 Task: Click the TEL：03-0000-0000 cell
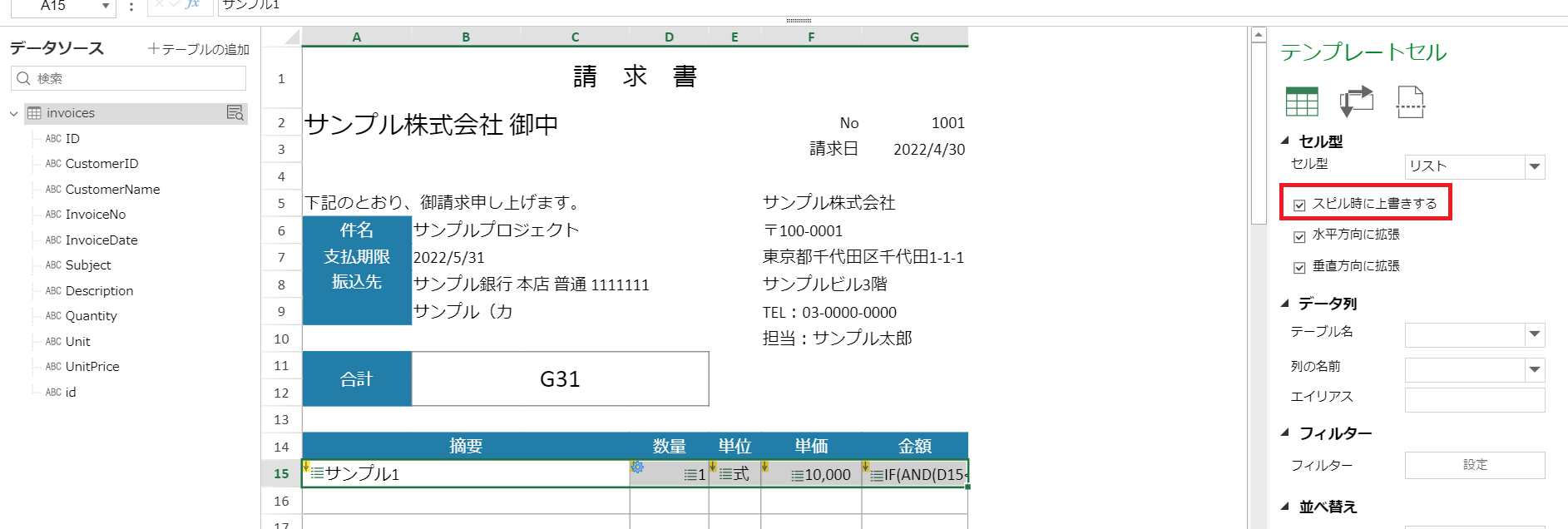pyautogui.click(x=829, y=312)
